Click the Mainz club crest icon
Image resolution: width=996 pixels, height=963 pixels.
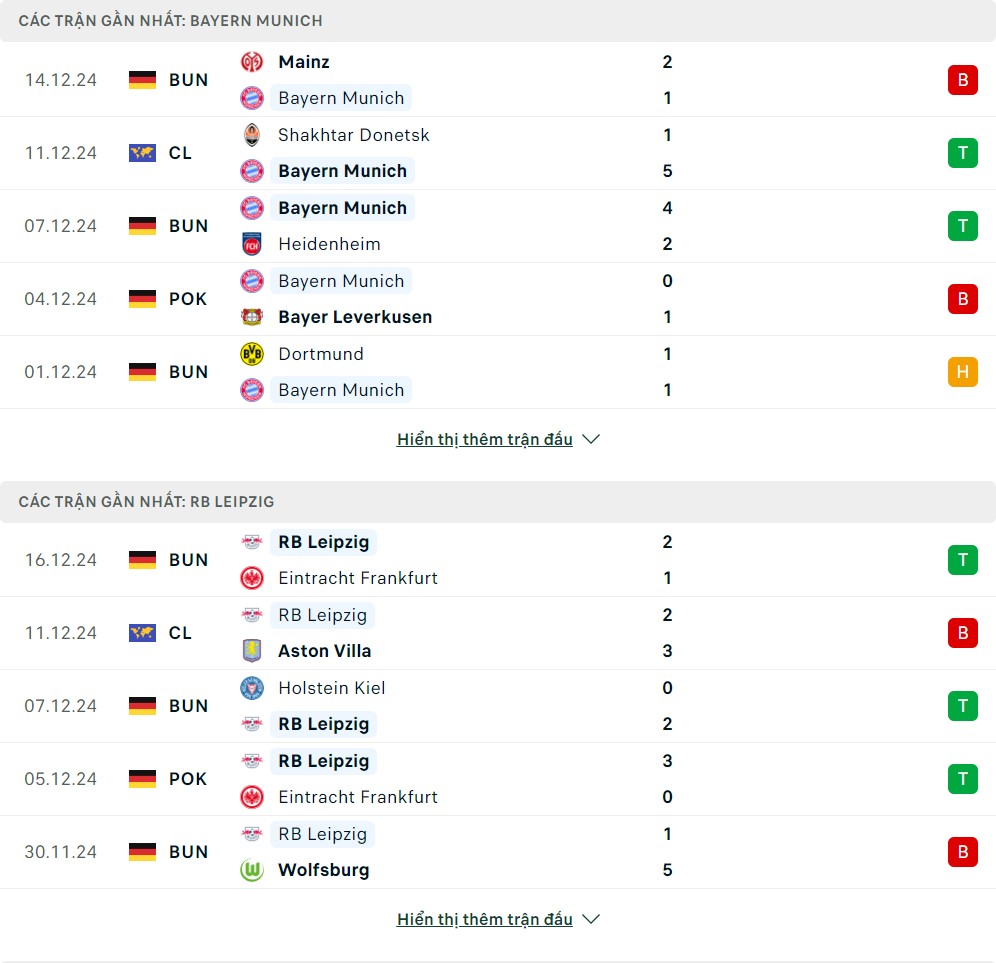tap(252, 62)
